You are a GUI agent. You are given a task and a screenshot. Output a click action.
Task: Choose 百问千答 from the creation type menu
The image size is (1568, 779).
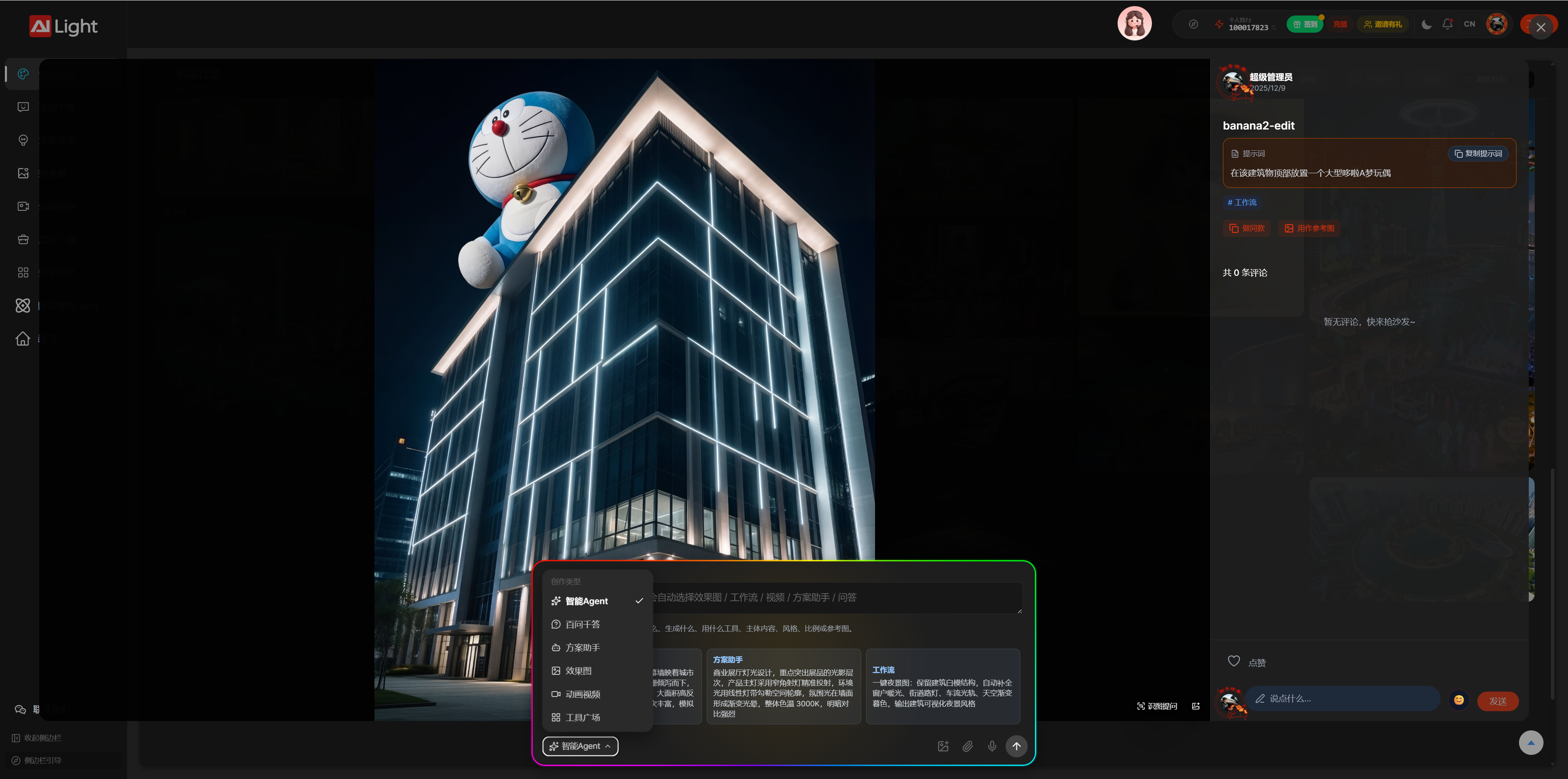(597, 624)
